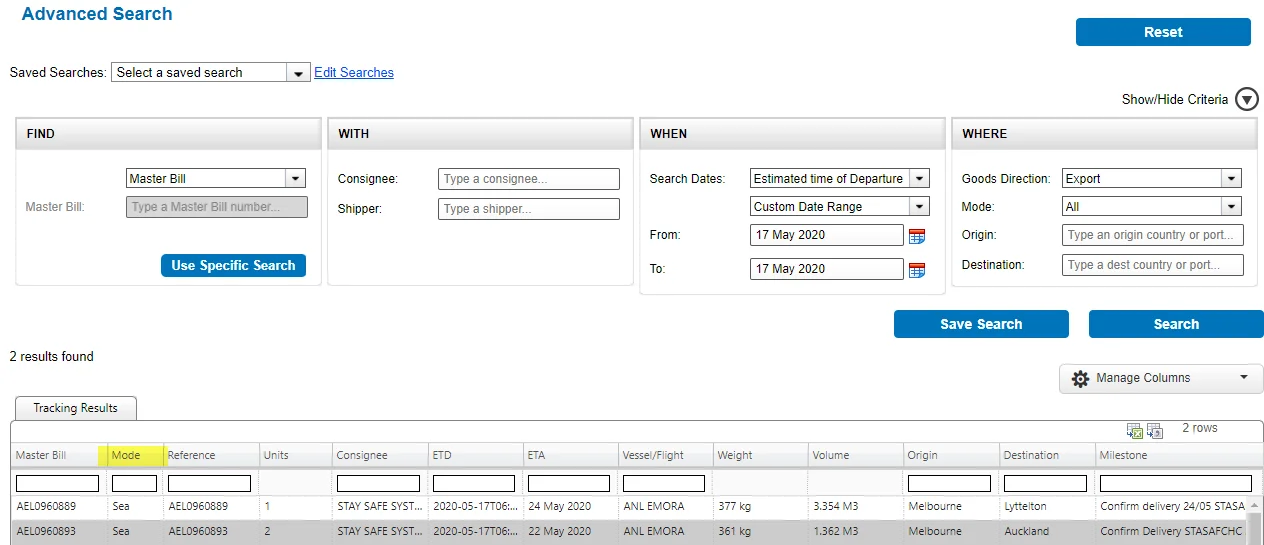
Task: Open the From date calendar picker icon
Action: coord(917,236)
